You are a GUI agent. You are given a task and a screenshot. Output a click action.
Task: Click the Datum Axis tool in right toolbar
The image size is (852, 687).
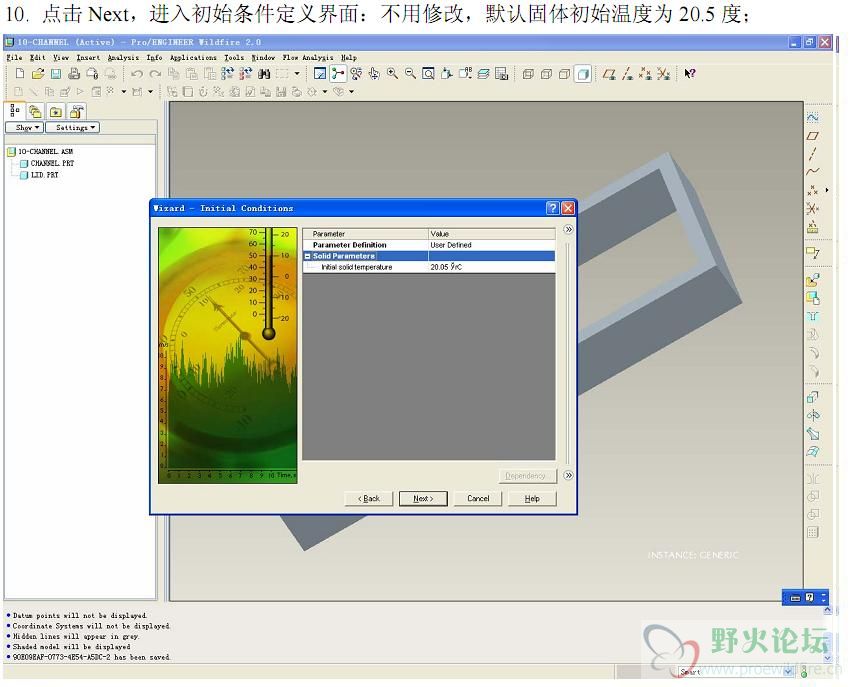812,154
